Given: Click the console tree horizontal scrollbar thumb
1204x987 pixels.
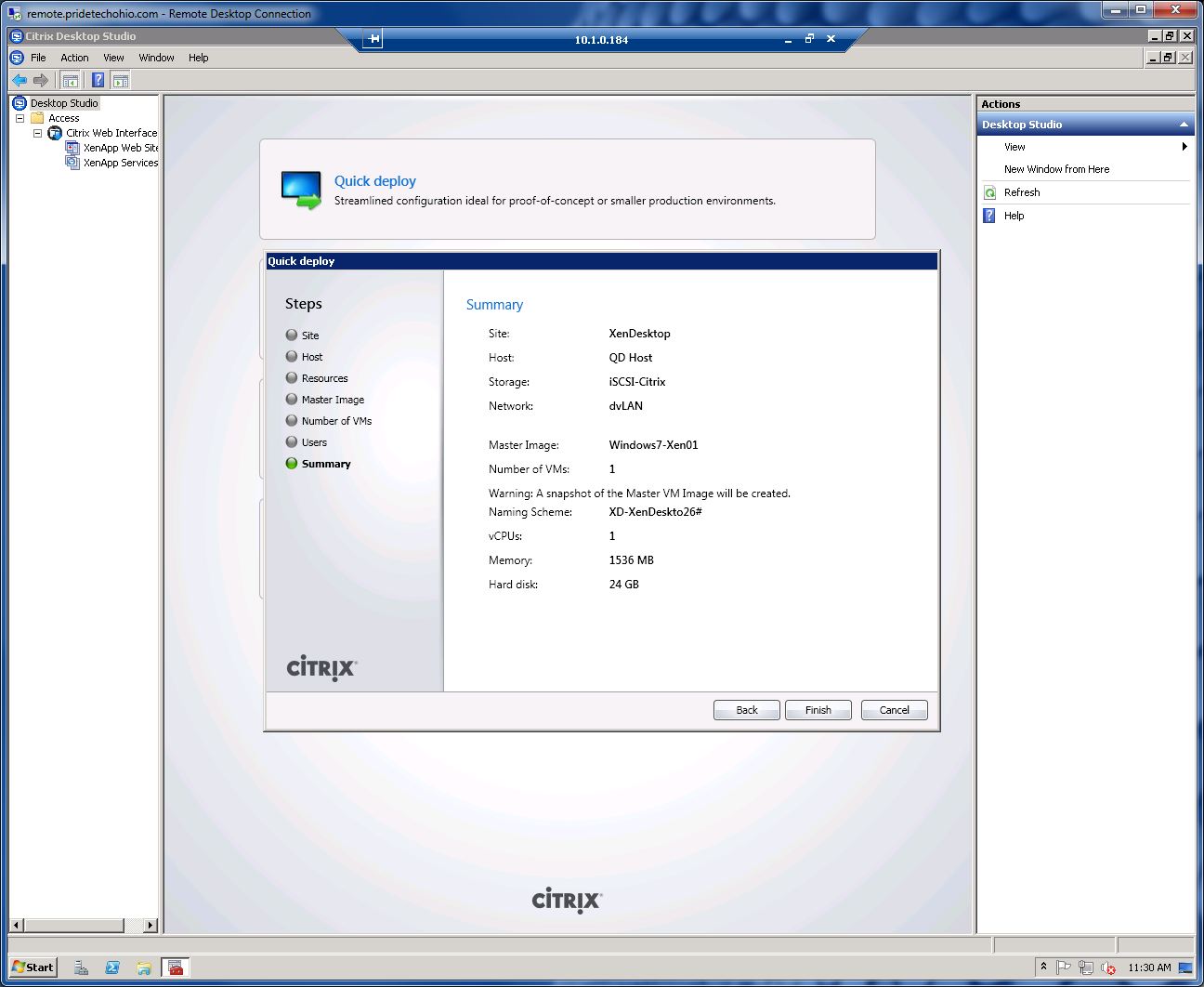Looking at the screenshot, I should [x=73, y=926].
